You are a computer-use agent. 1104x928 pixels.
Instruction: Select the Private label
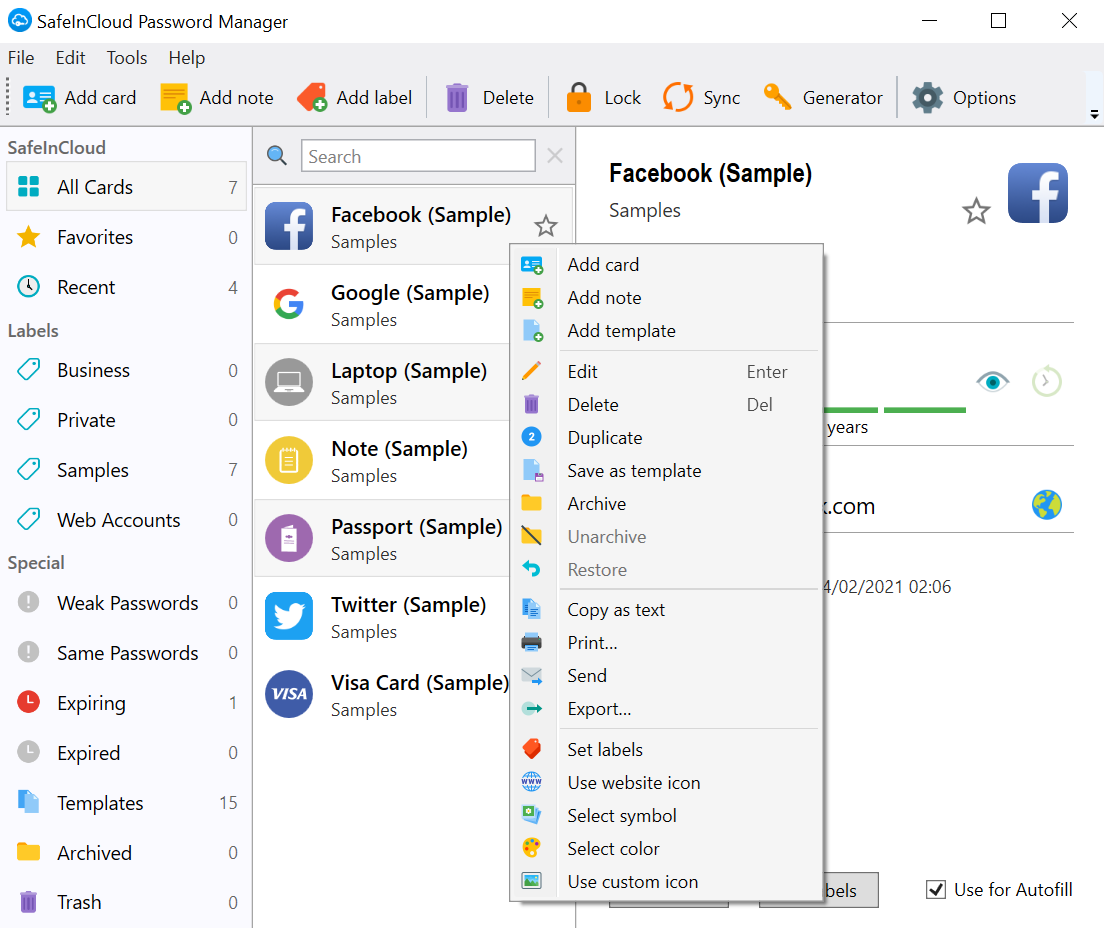click(127, 420)
